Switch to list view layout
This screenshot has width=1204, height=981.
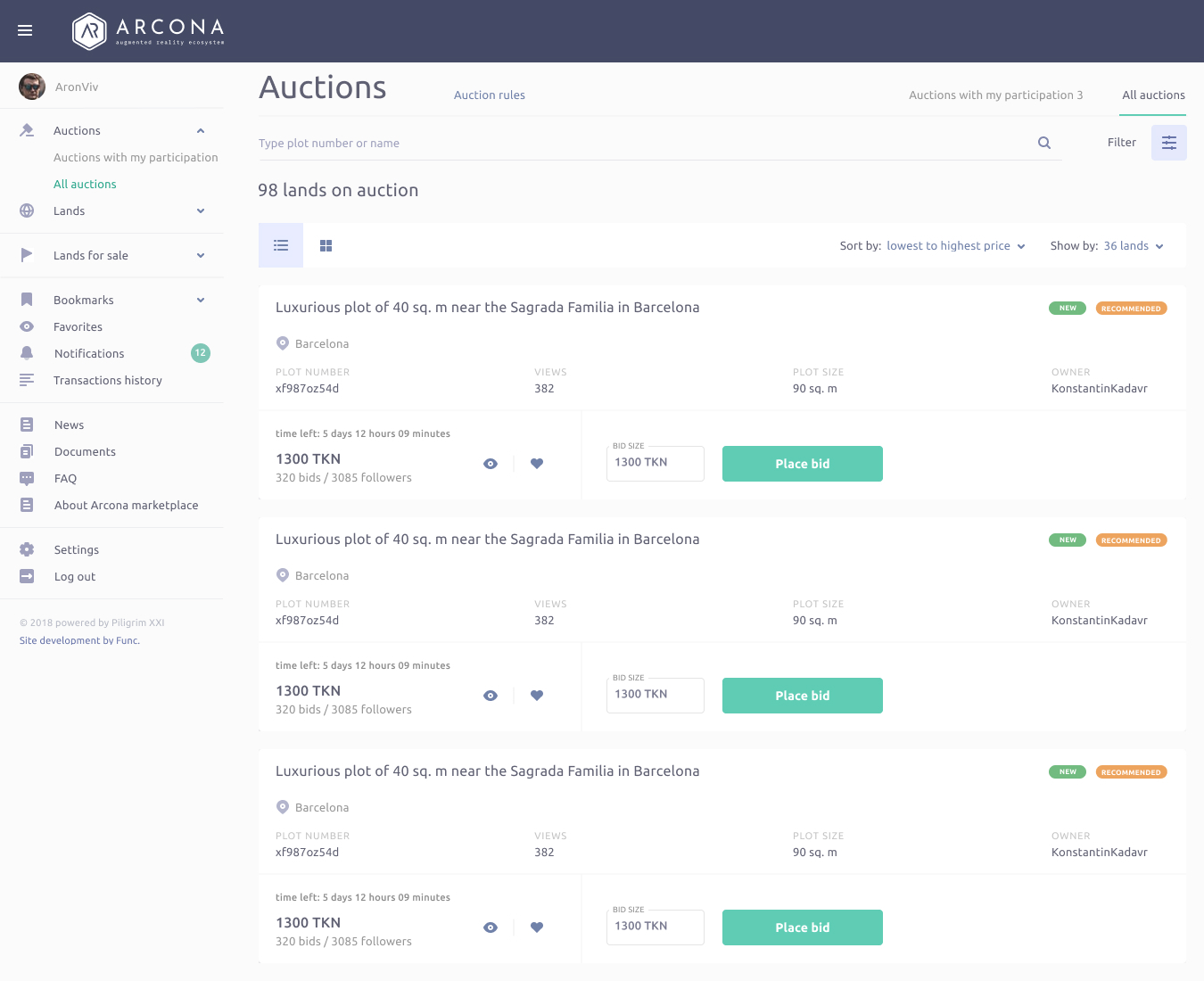pyautogui.click(x=281, y=246)
